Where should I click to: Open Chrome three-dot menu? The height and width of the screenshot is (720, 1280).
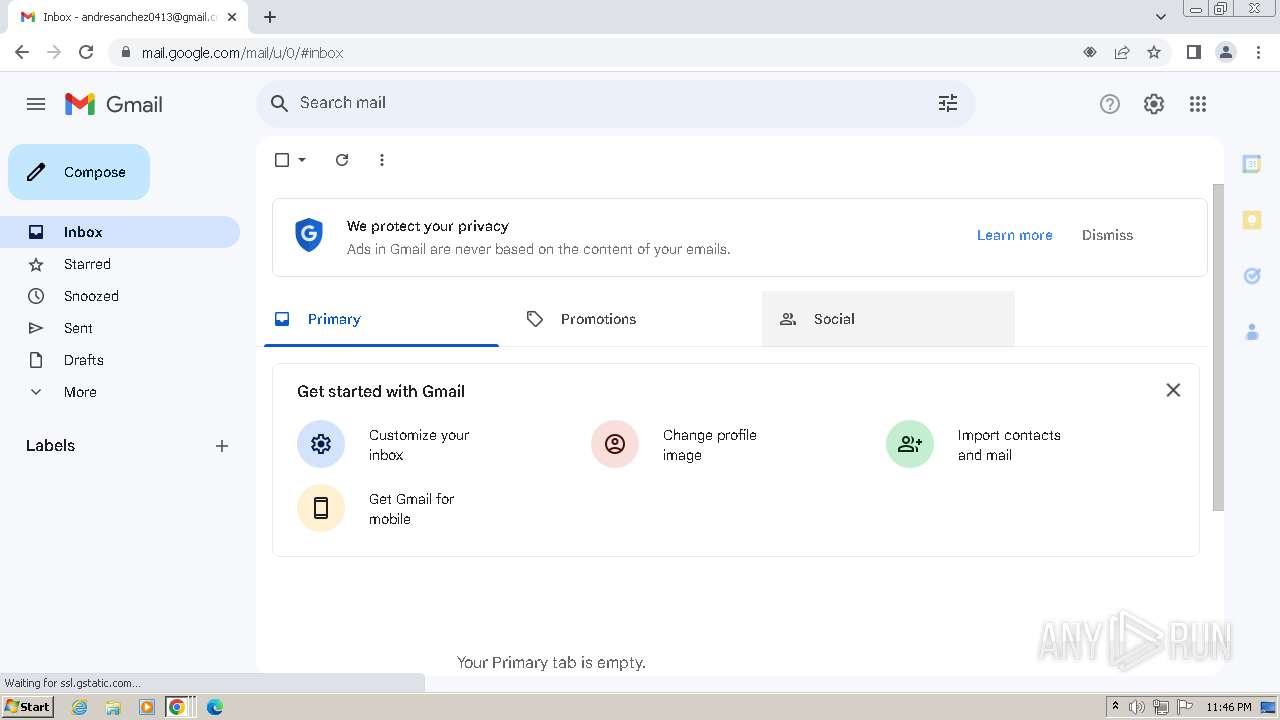pos(1259,52)
